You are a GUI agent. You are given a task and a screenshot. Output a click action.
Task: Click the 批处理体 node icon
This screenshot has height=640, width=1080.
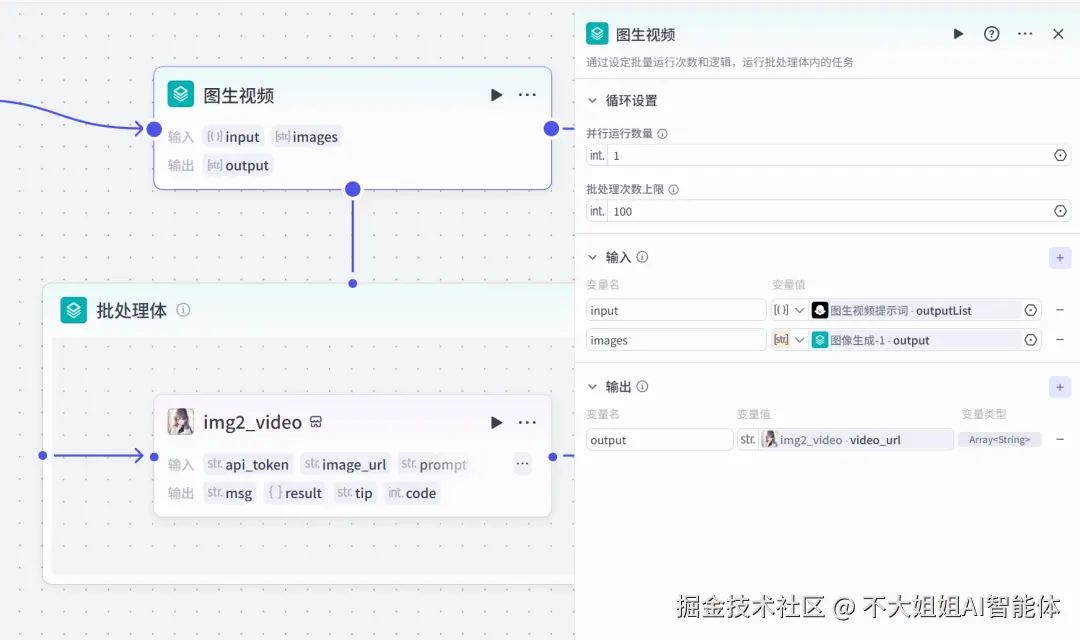[x=72, y=310]
